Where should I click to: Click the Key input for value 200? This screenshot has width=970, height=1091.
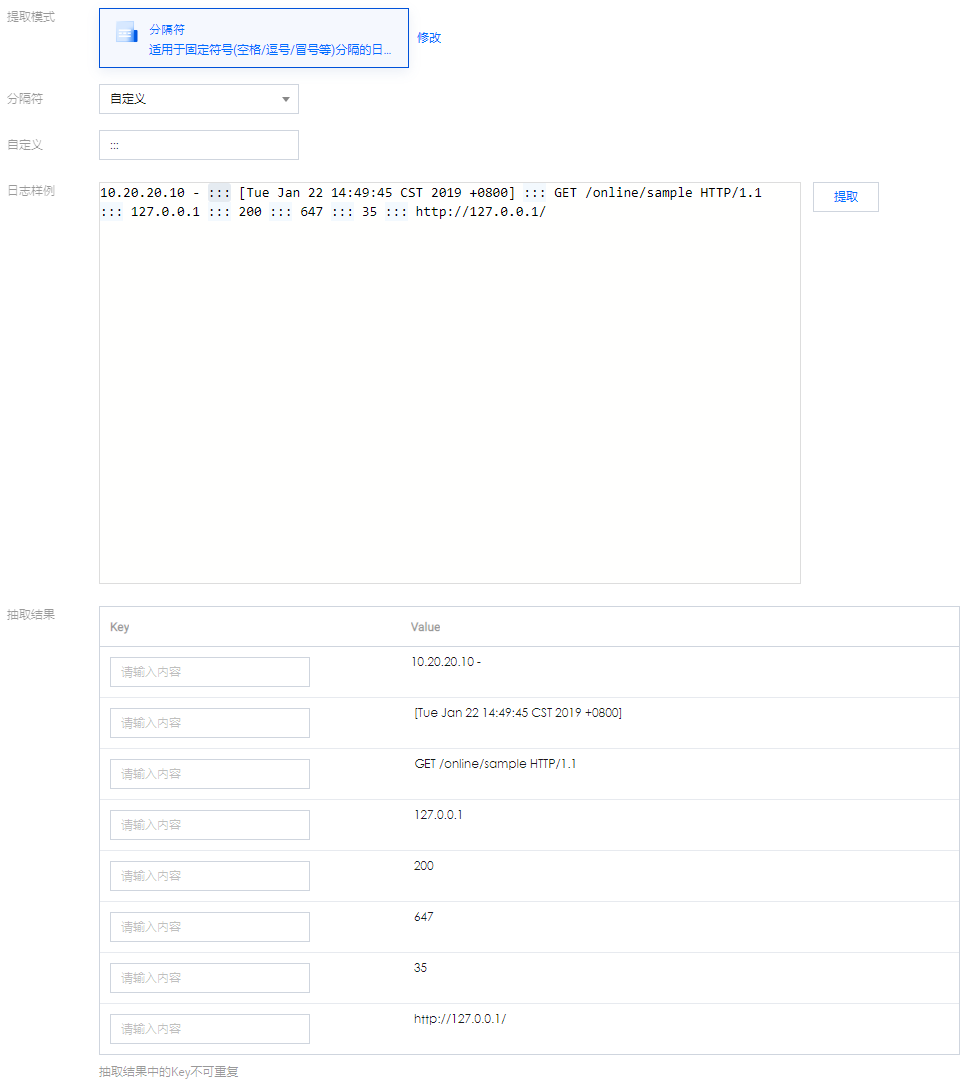tap(209, 876)
